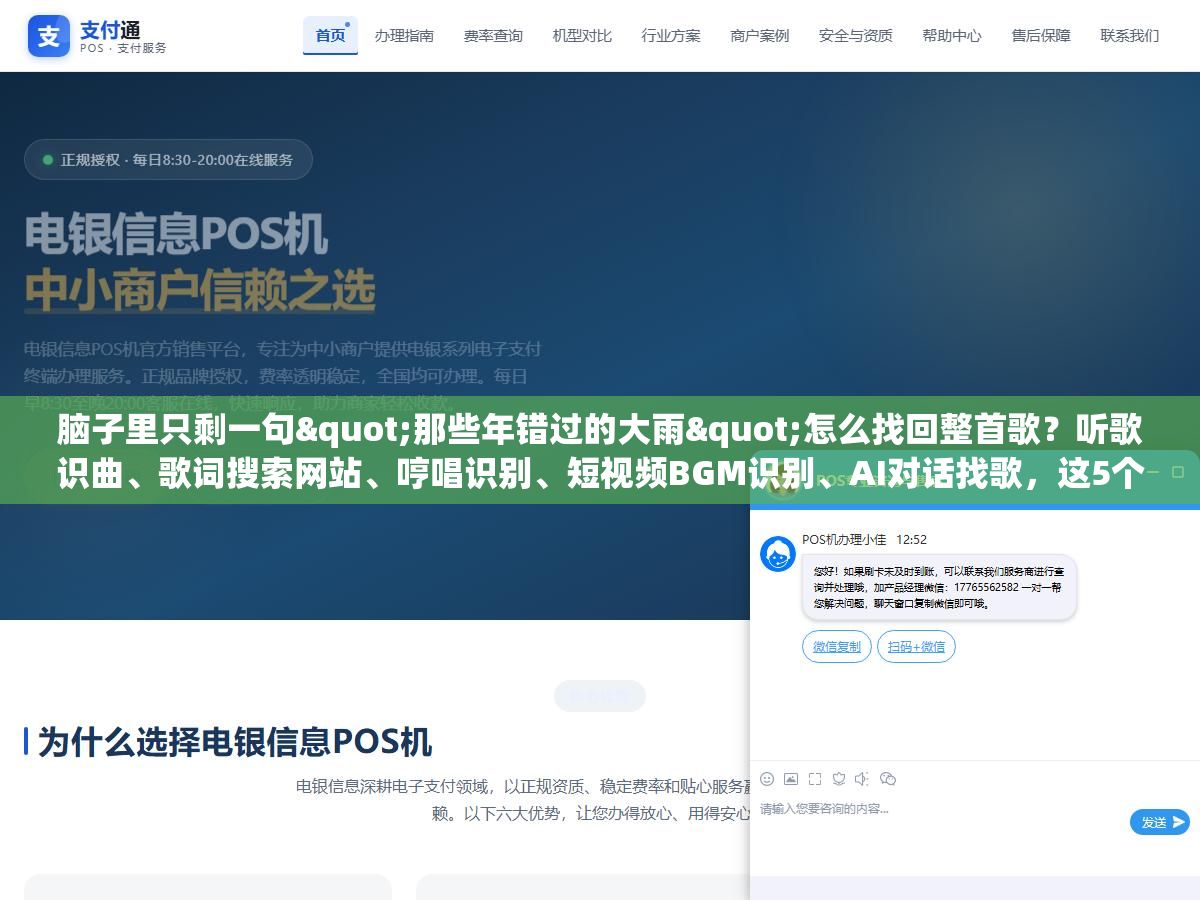Click the rating flower icon in chat
The width and height of the screenshot is (1200, 900).
point(839,778)
